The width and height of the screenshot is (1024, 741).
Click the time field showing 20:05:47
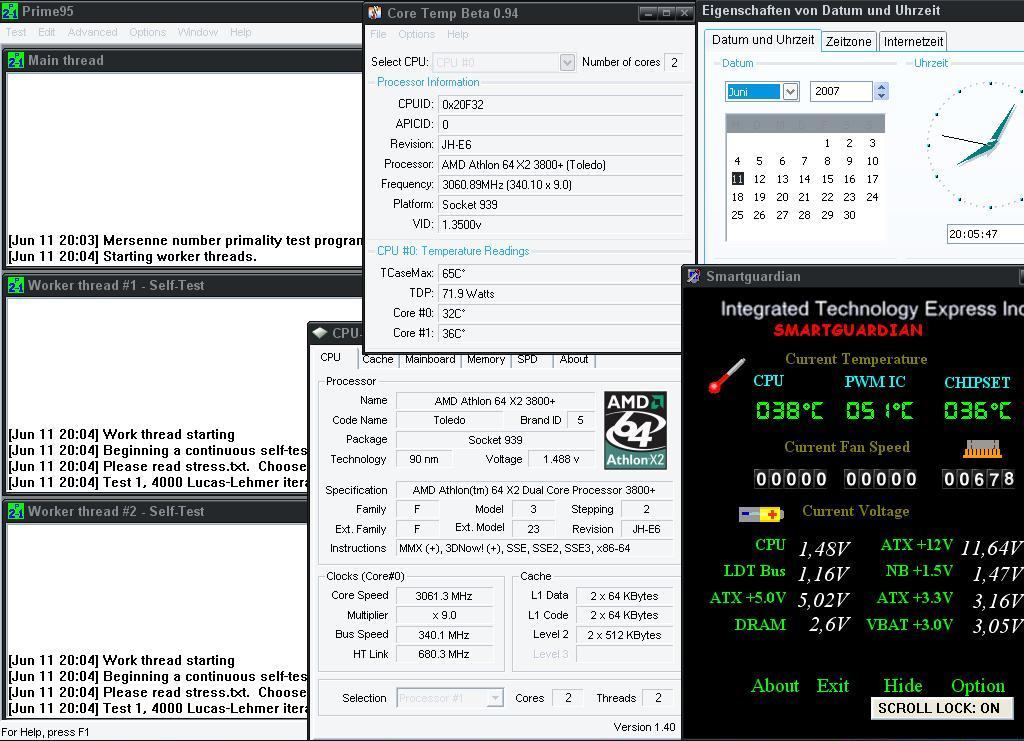pyautogui.click(x=985, y=234)
